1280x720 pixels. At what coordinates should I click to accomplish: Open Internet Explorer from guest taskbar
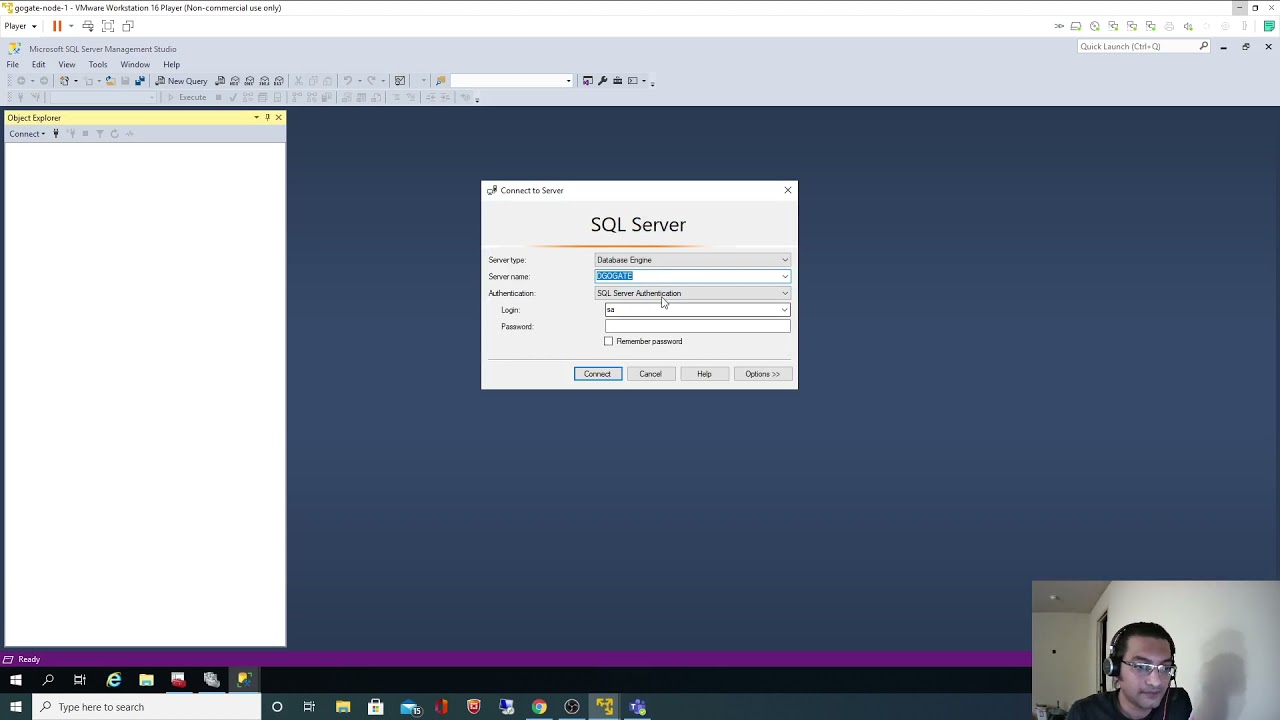(114, 680)
